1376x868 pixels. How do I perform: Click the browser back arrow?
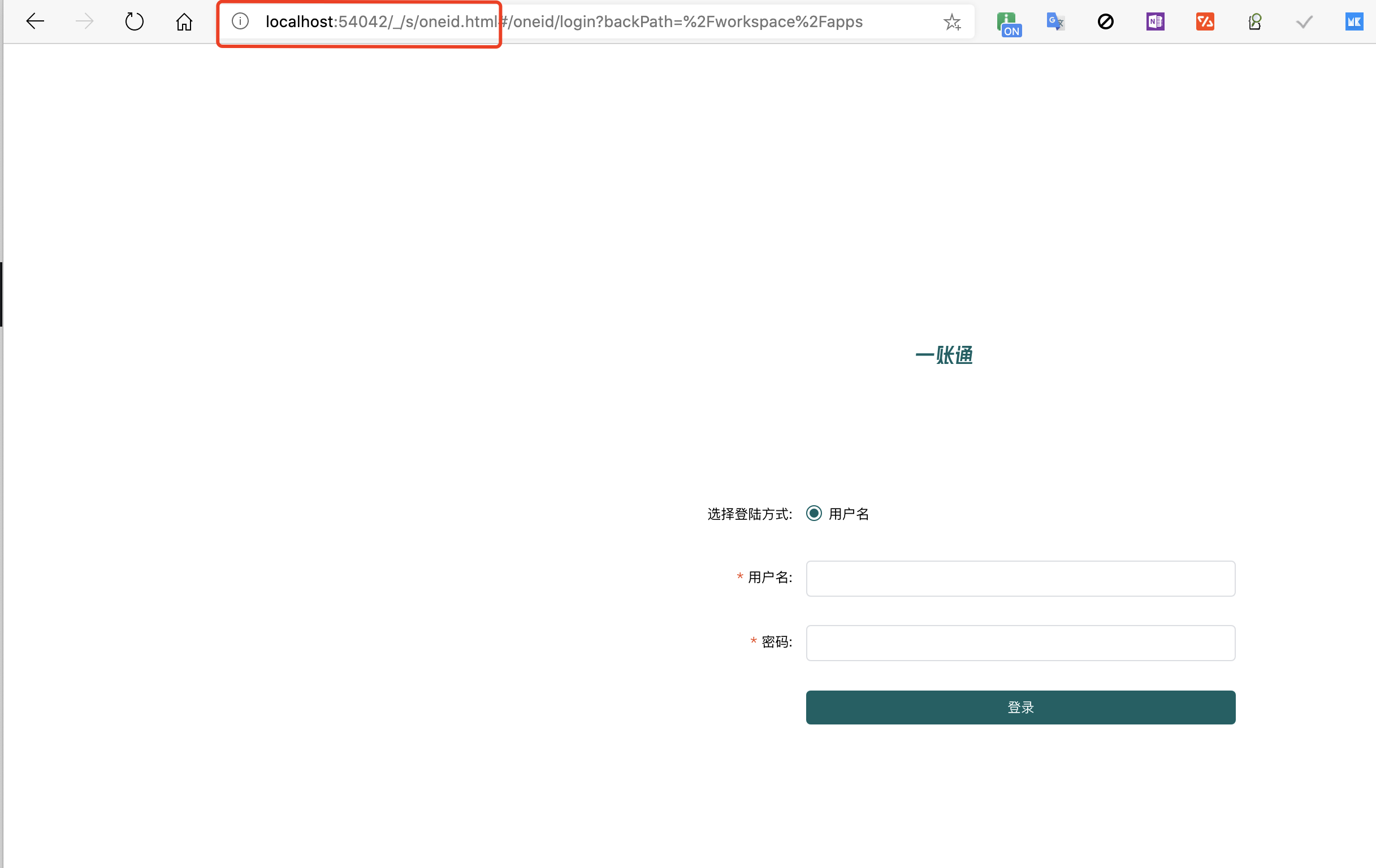(x=35, y=21)
